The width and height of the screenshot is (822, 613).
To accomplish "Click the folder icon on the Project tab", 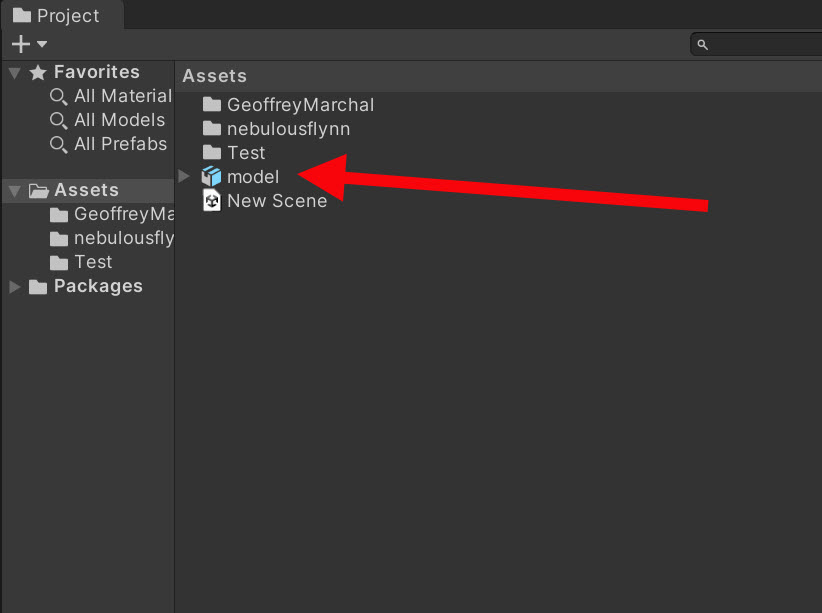I will [x=21, y=15].
